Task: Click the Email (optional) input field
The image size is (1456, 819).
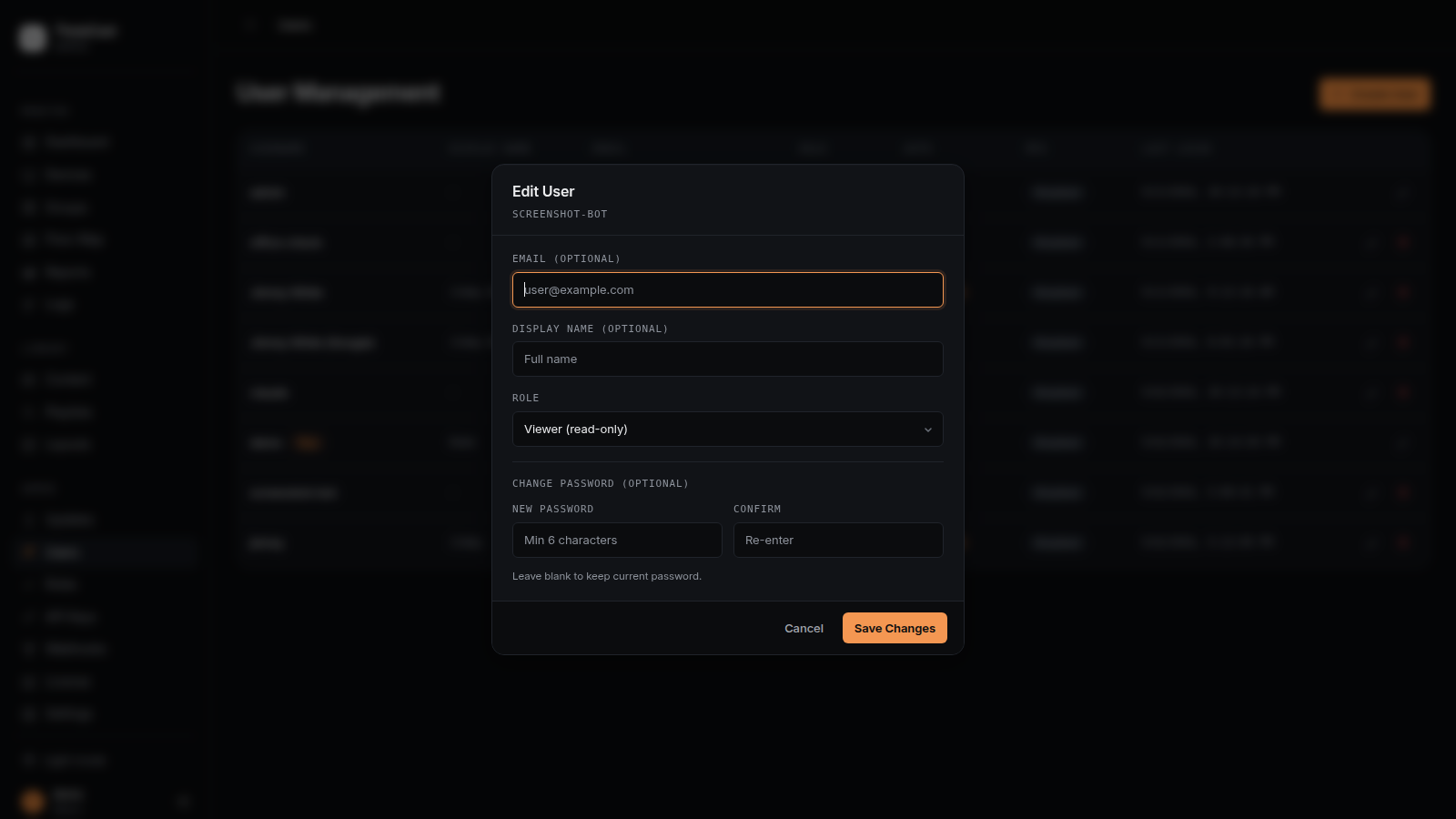Action: (x=728, y=289)
